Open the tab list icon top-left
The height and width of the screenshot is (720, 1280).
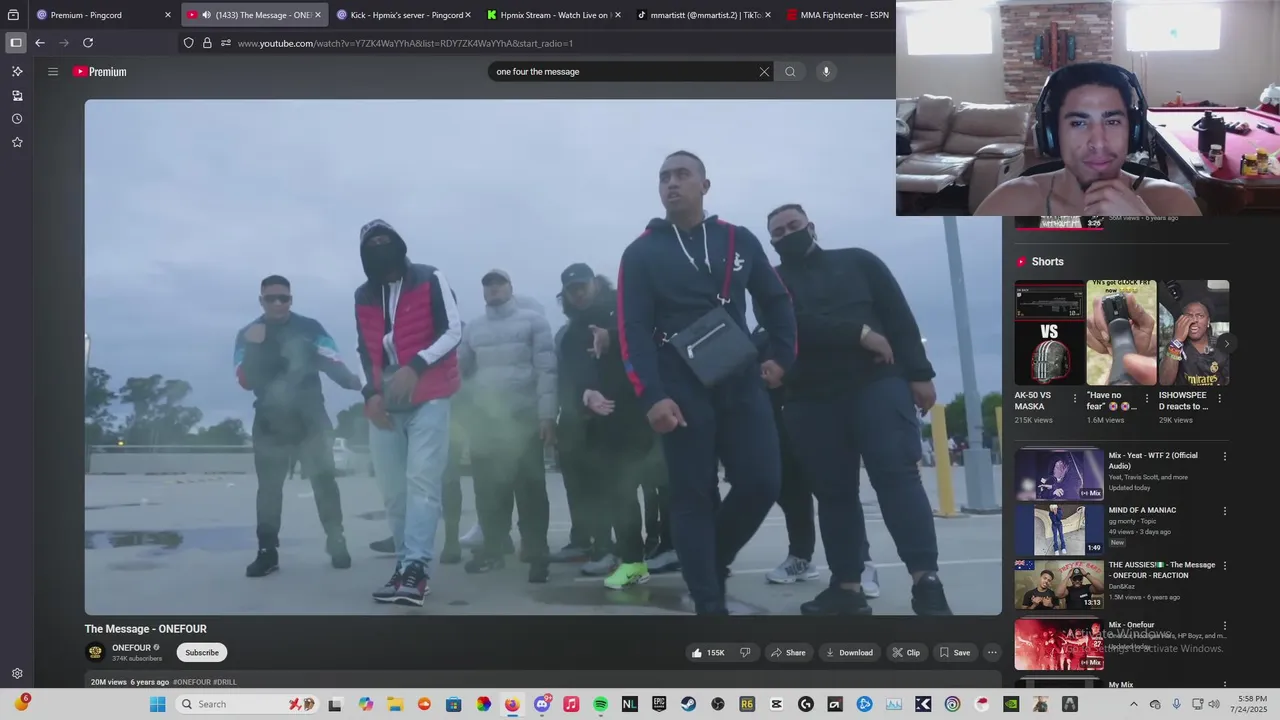13,15
